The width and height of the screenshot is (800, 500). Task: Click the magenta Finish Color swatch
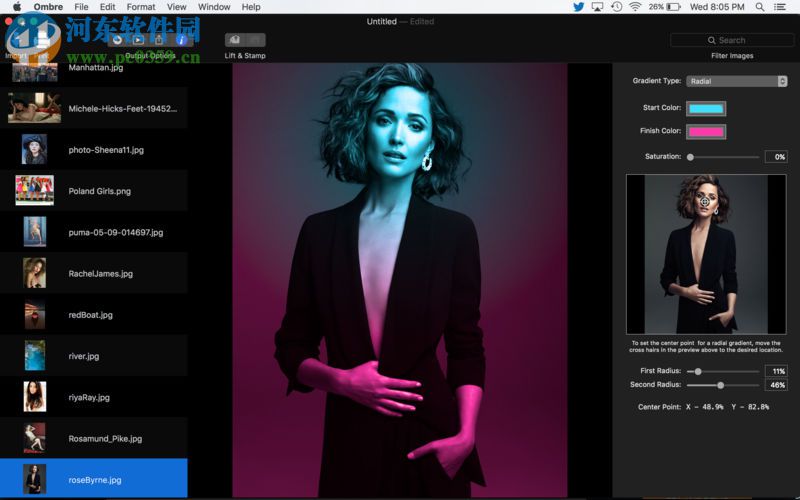[x=706, y=132]
